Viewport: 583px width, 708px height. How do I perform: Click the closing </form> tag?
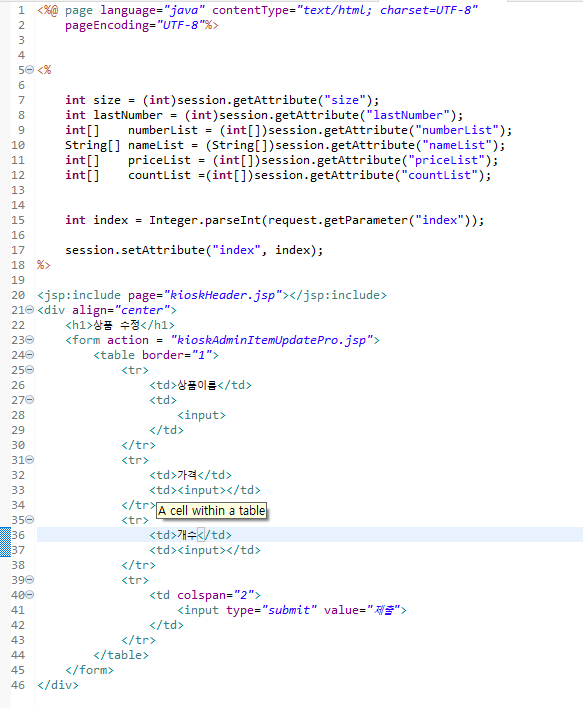click(x=89, y=670)
